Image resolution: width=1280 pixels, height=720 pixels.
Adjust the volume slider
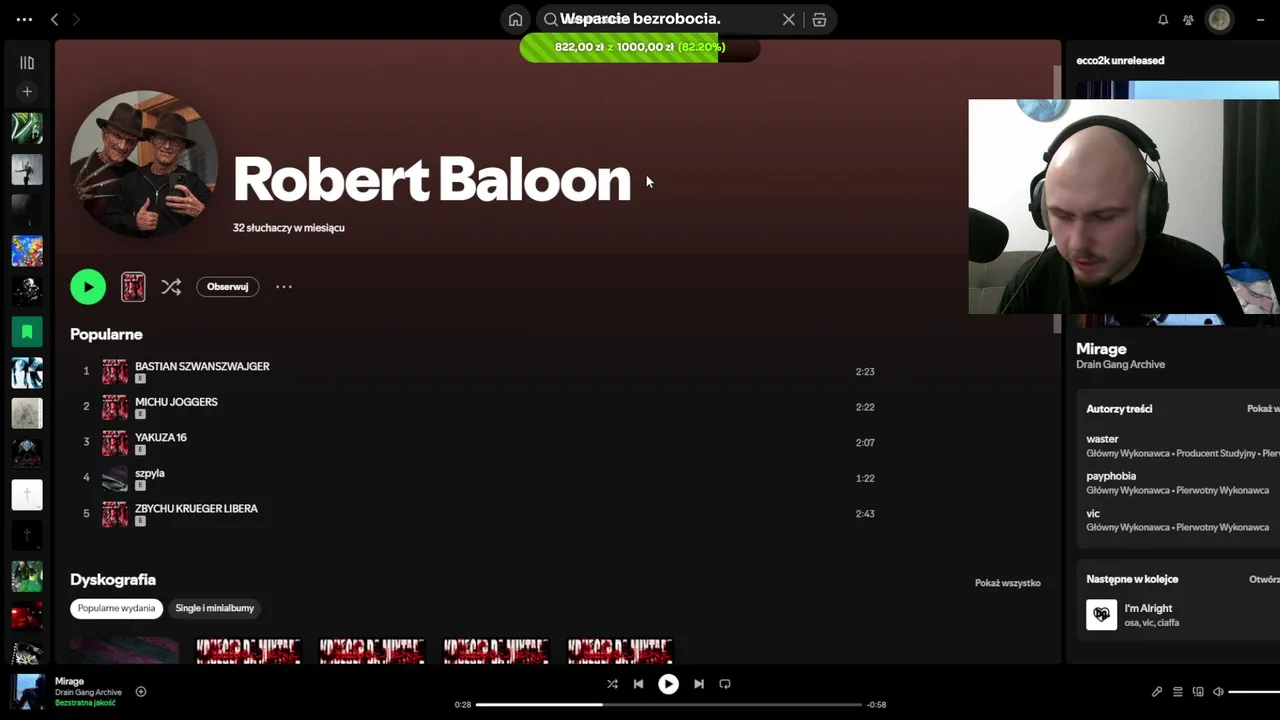[x=1254, y=691]
